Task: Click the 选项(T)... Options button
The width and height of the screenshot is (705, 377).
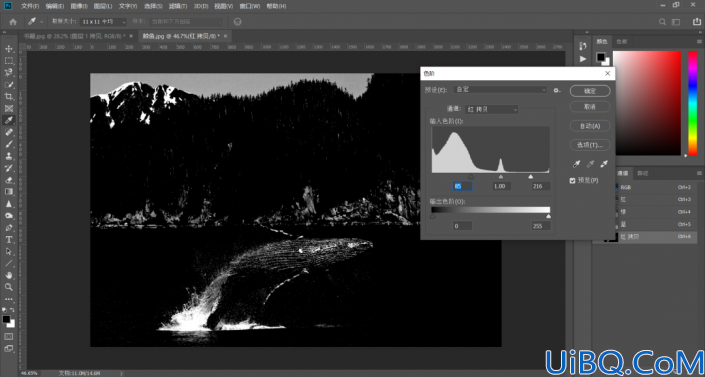Action: (x=590, y=145)
